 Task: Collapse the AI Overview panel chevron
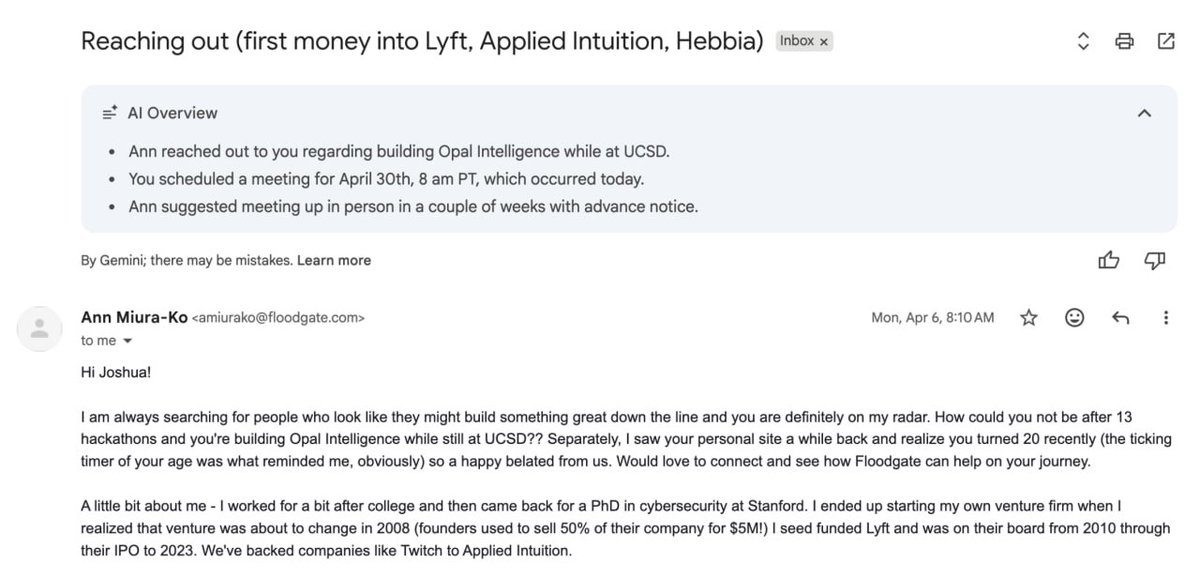pyautogui.click(x=1145, y=113)
